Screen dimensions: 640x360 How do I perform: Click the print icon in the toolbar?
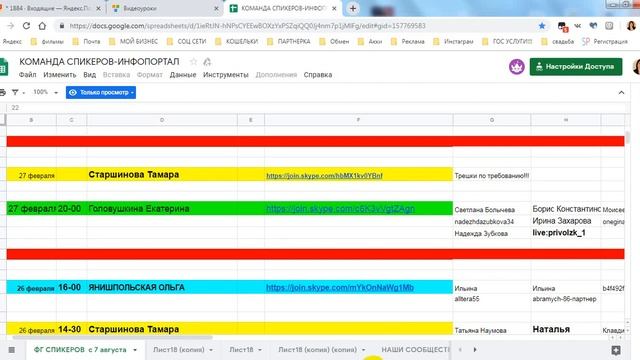(x=2, y=93)
